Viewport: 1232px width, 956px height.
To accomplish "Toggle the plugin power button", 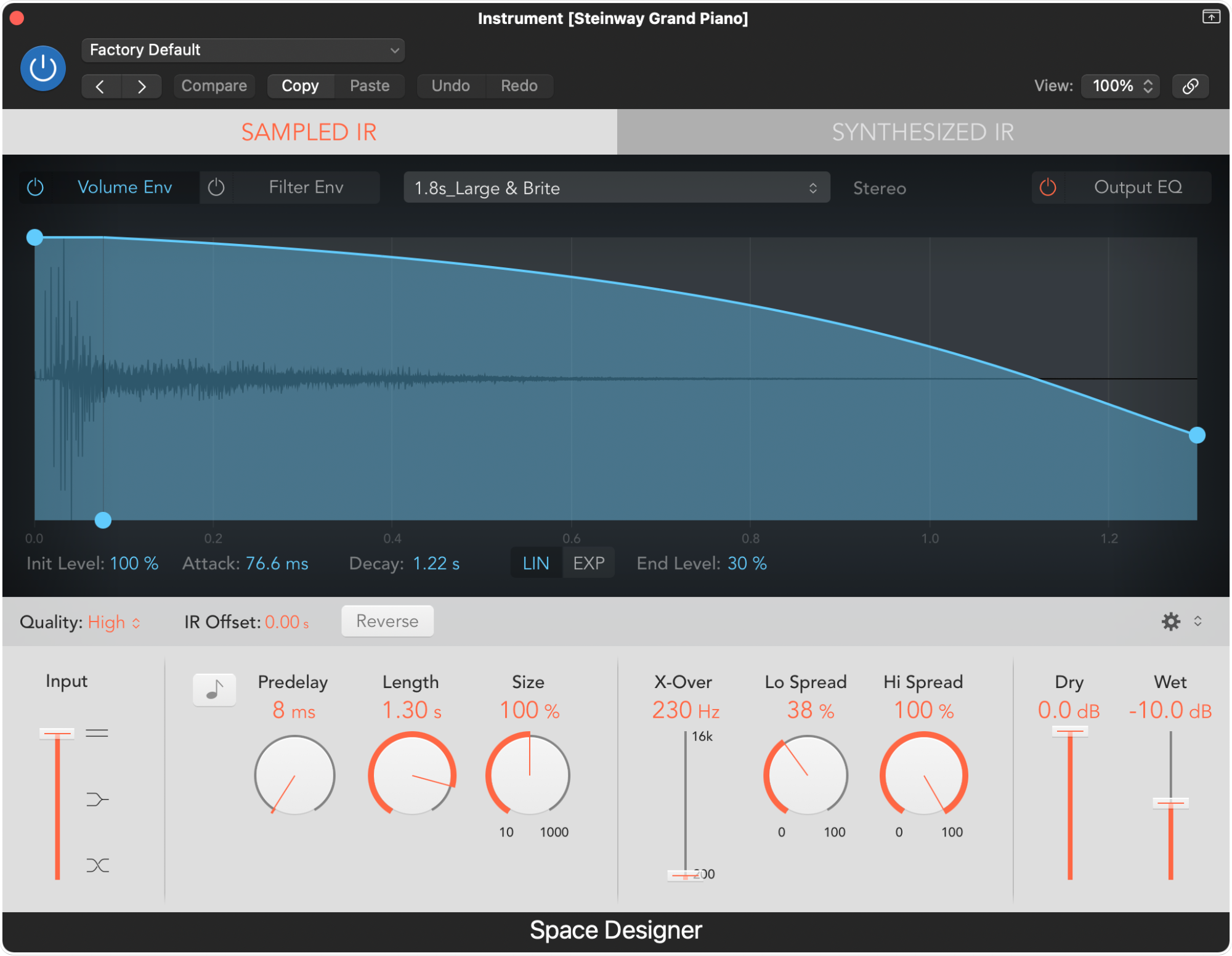I will click(x=43, y=68).
